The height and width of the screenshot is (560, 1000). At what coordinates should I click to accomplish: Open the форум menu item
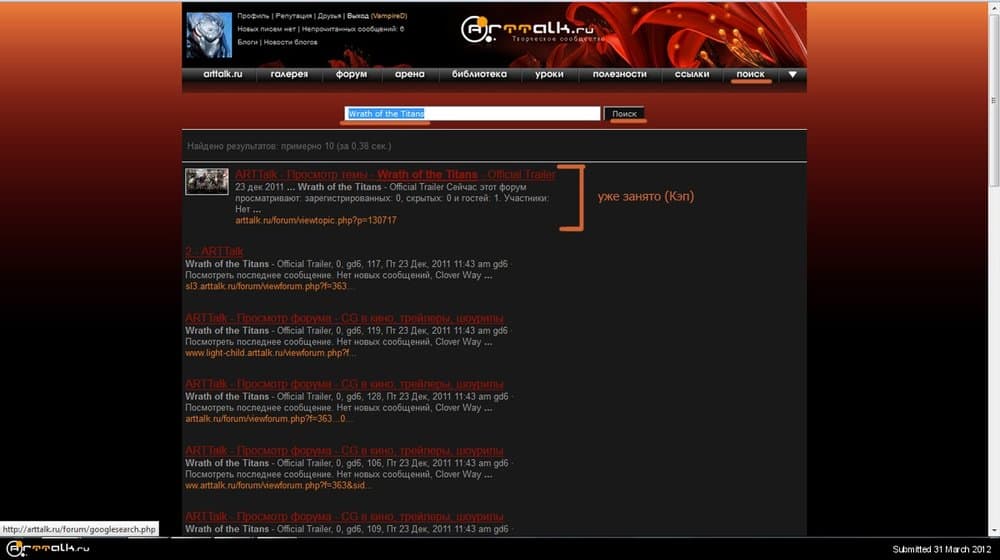coord(351,74)
